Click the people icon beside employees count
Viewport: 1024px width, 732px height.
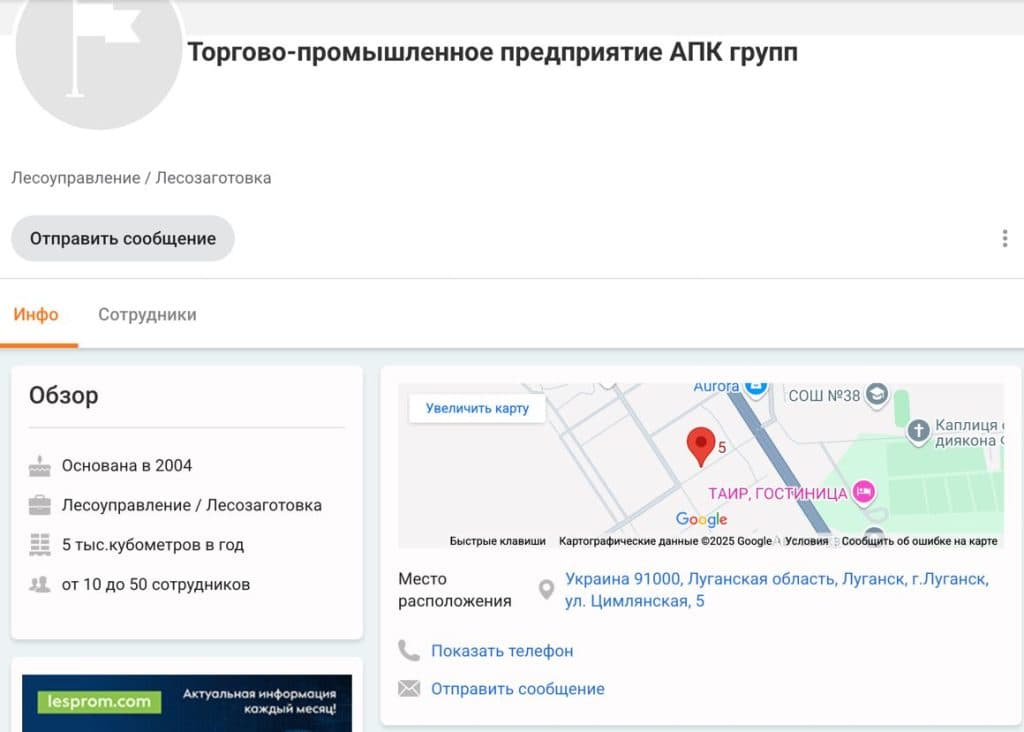click(x=40, y=585)
